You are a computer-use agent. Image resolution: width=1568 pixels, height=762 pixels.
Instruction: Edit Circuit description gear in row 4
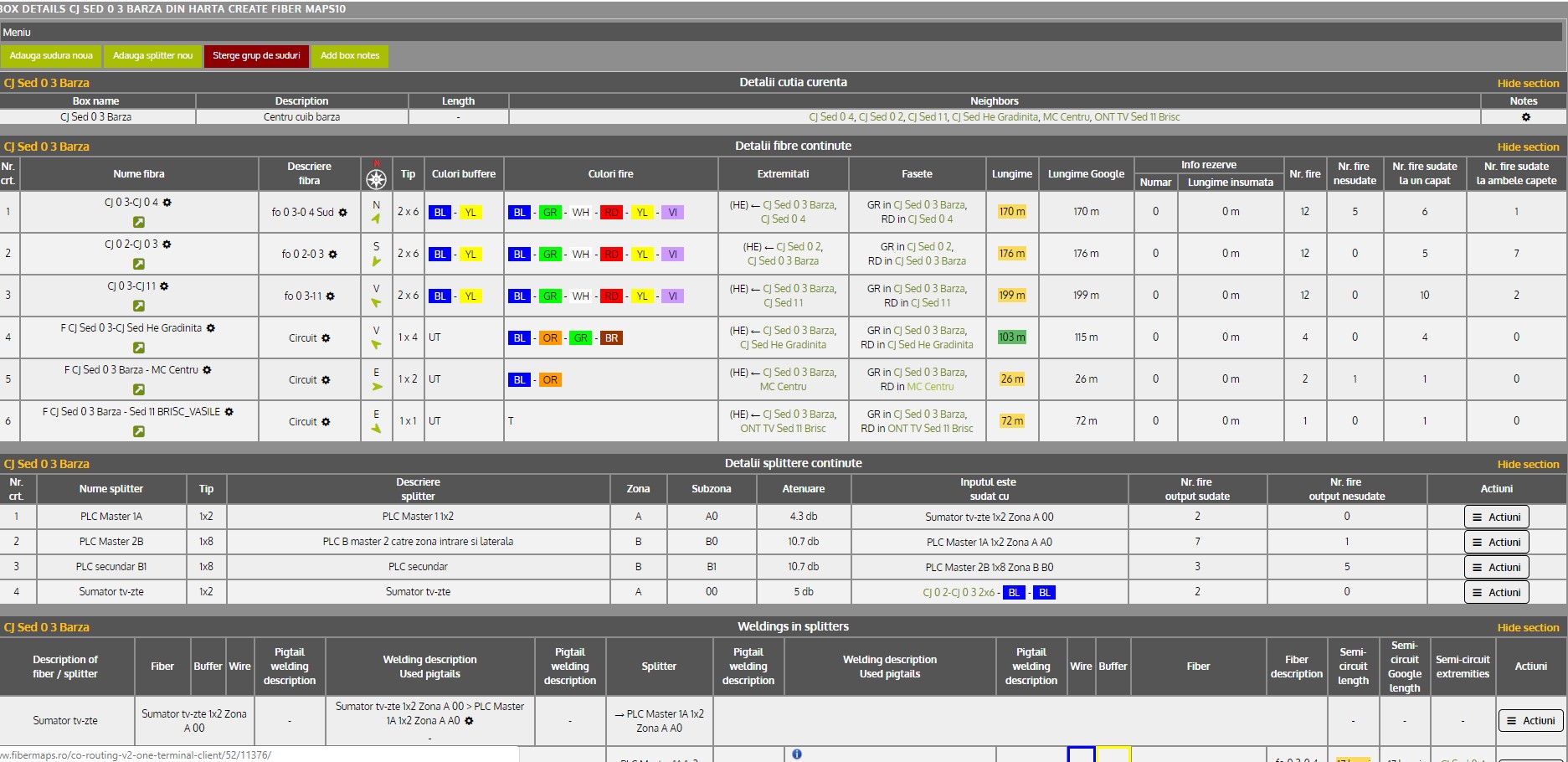pyautogui.click(x=326, y=338)
